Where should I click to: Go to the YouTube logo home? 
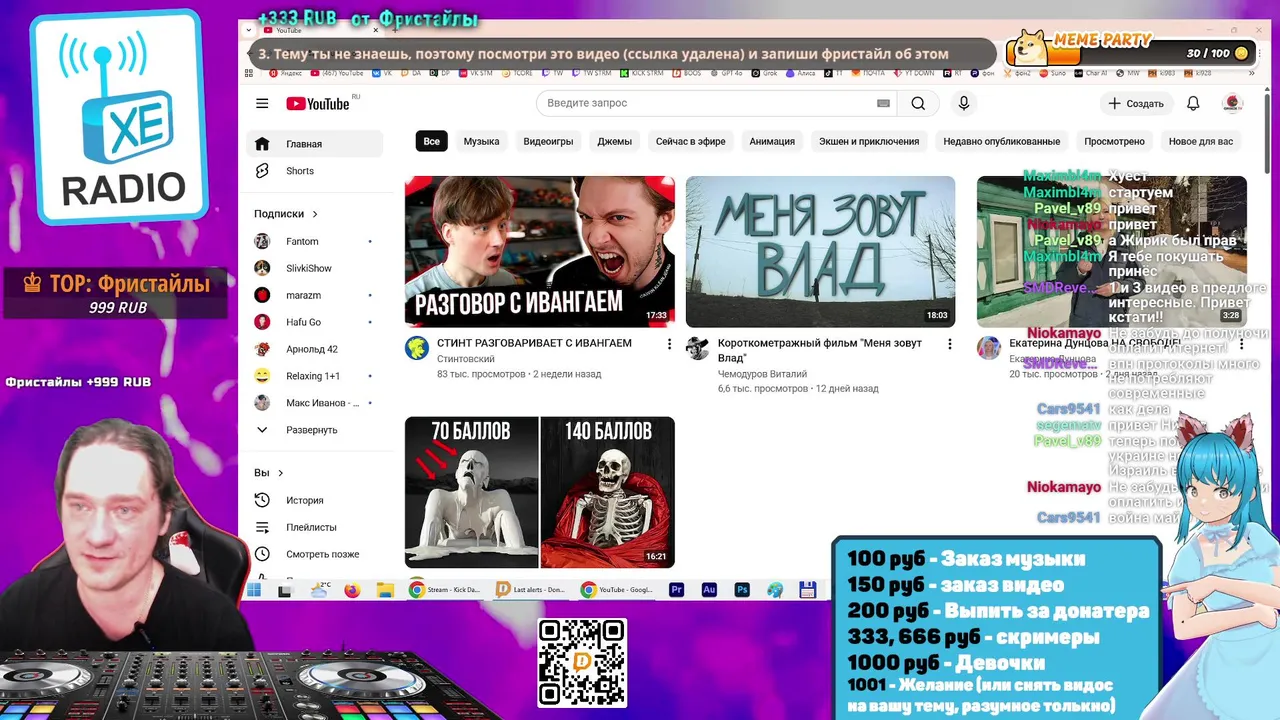(318, 104)
